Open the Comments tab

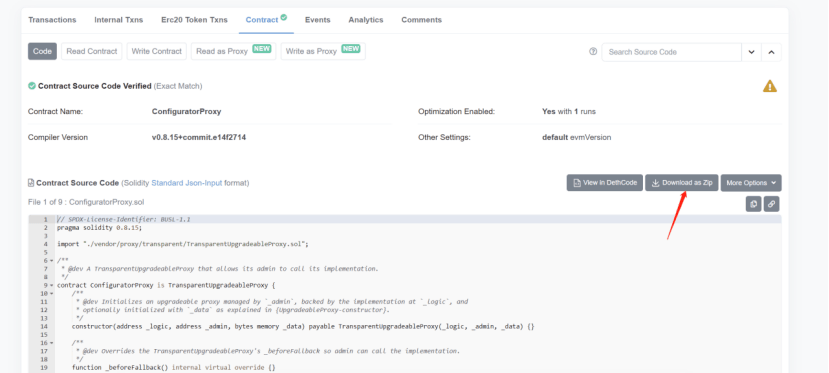(421, 20)
